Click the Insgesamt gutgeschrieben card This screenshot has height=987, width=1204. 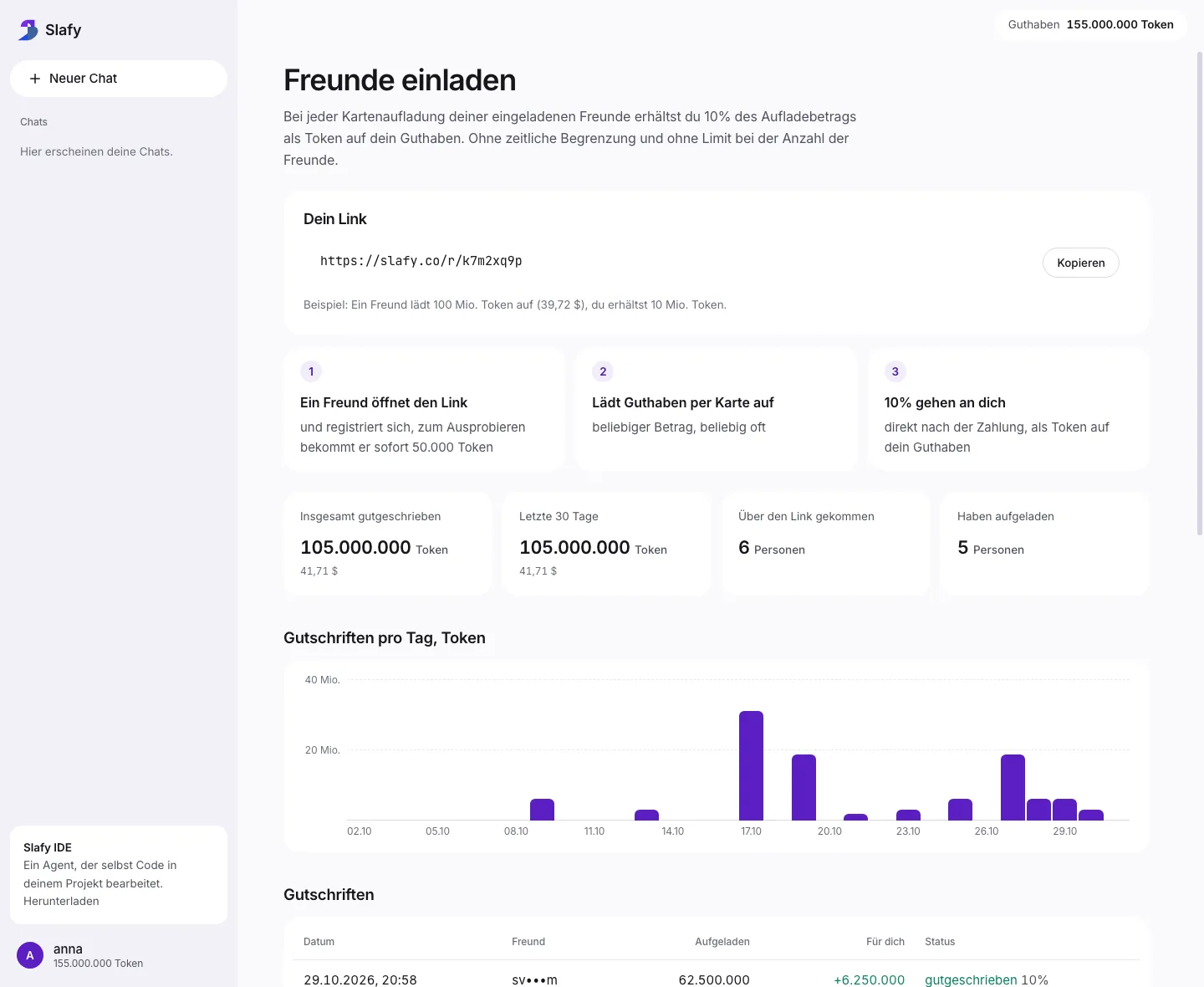point(388,544)
